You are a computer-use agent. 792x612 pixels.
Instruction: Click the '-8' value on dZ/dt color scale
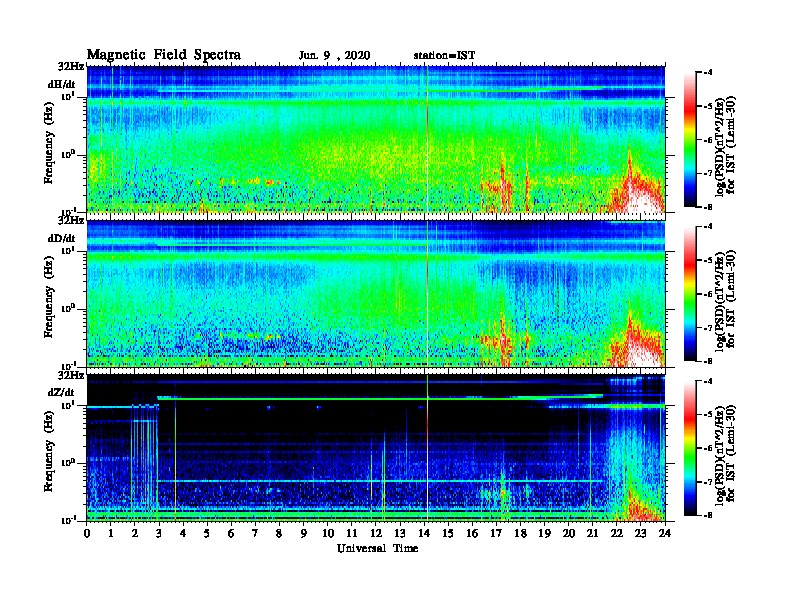tap(708, 516)
